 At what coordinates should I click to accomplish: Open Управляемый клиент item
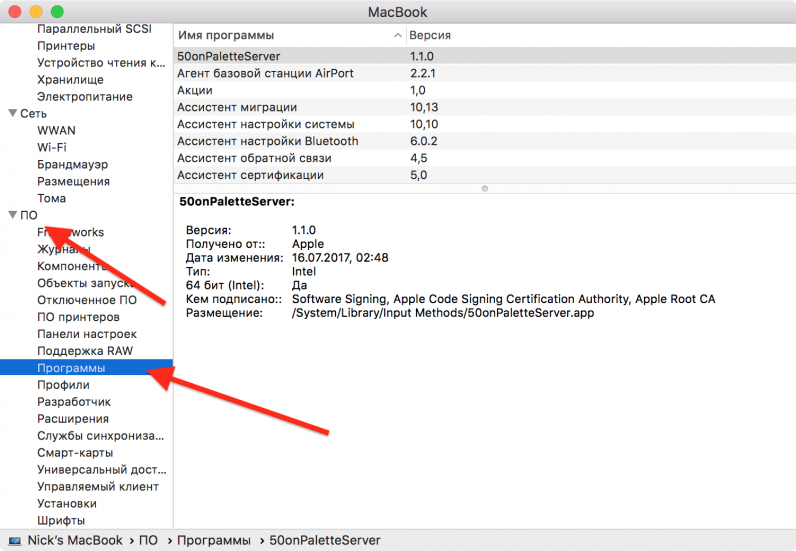[98, 487]
